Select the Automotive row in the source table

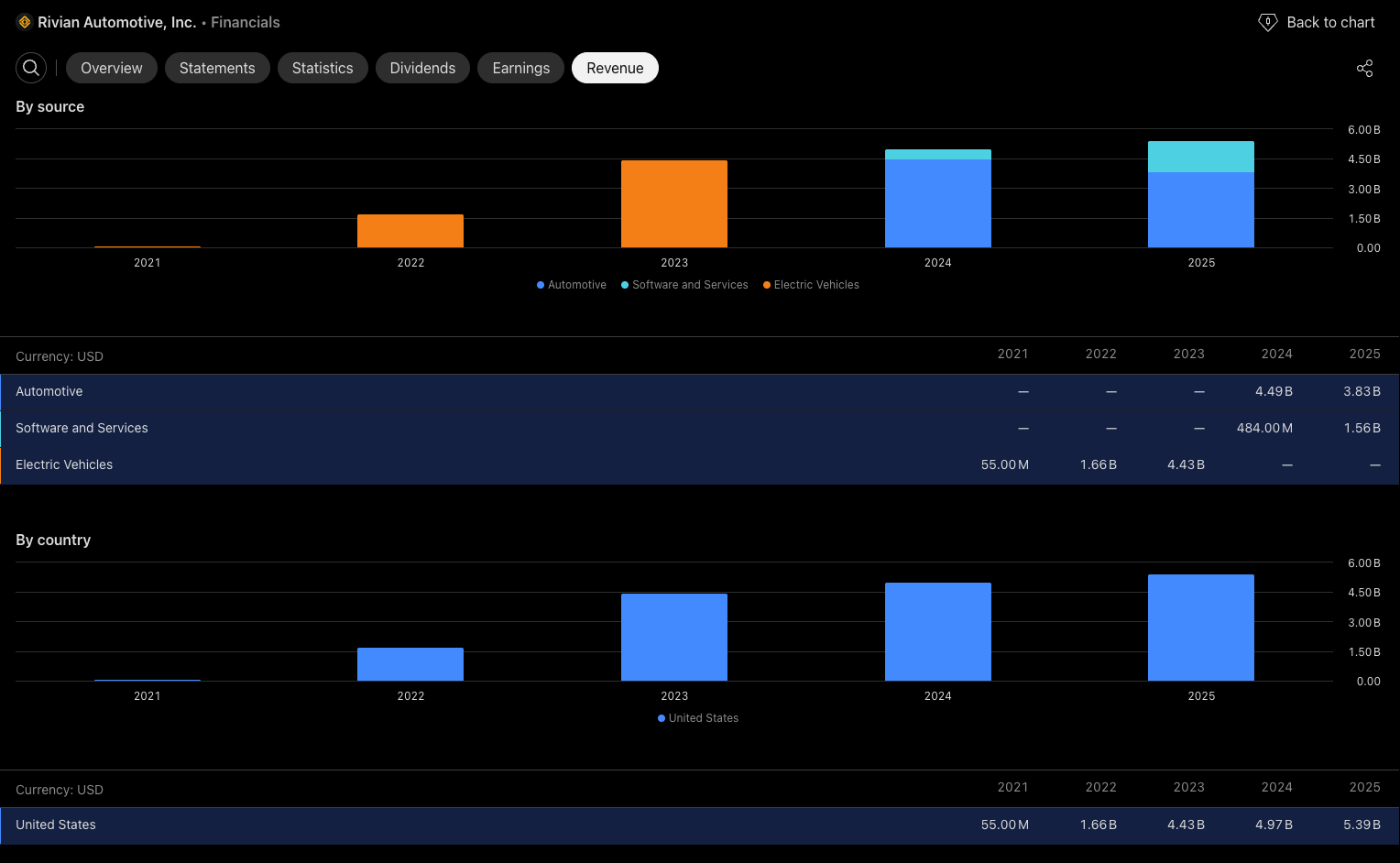49,391
